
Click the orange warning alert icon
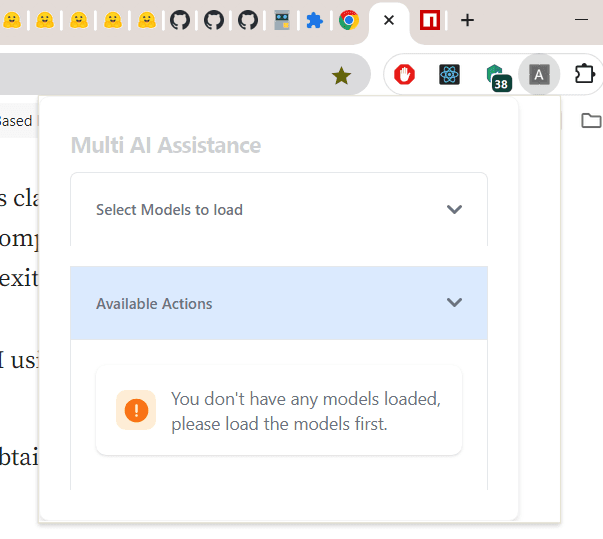click(136, 410)
